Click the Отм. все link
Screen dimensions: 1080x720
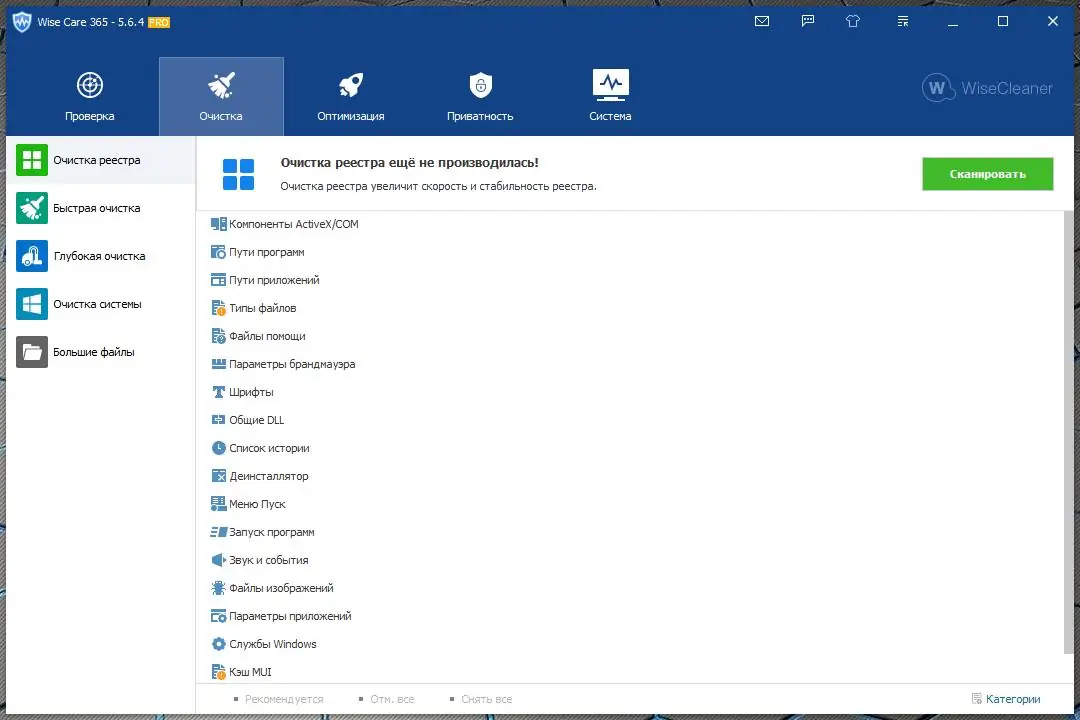point(392,699)
